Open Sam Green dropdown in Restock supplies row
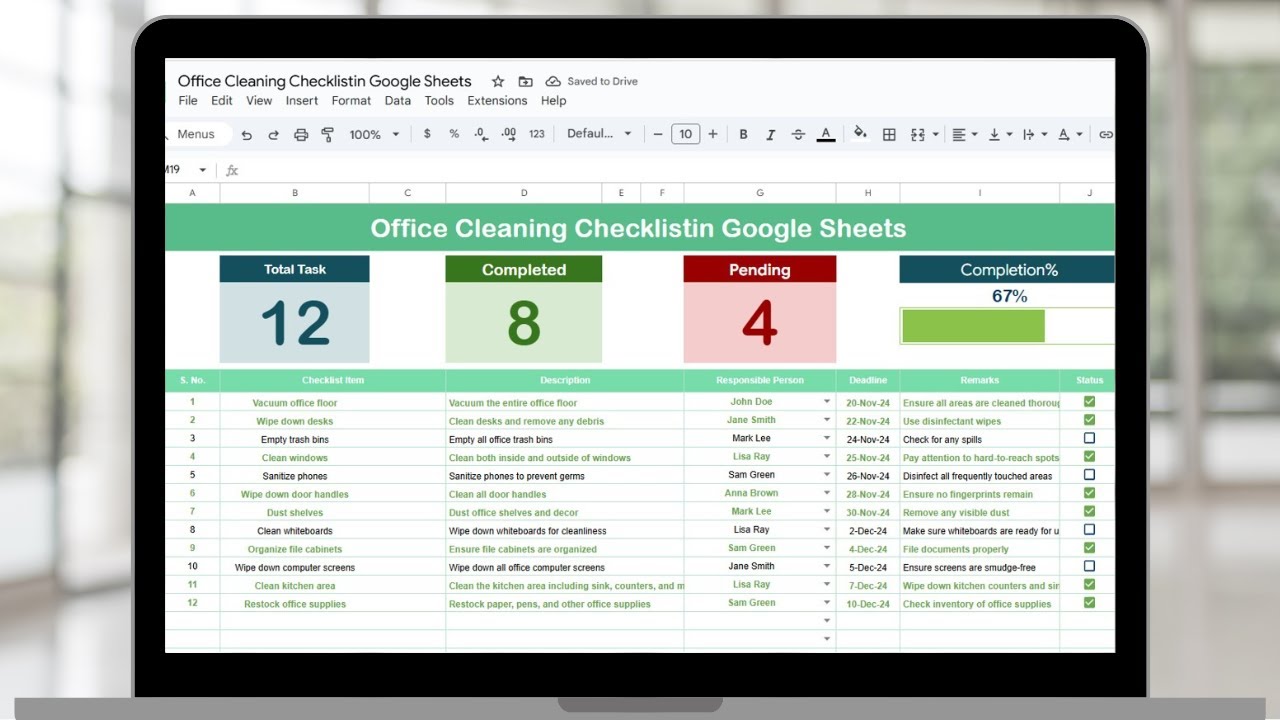The height and width of the screenshot is (720, 1280). click(827, 604)
